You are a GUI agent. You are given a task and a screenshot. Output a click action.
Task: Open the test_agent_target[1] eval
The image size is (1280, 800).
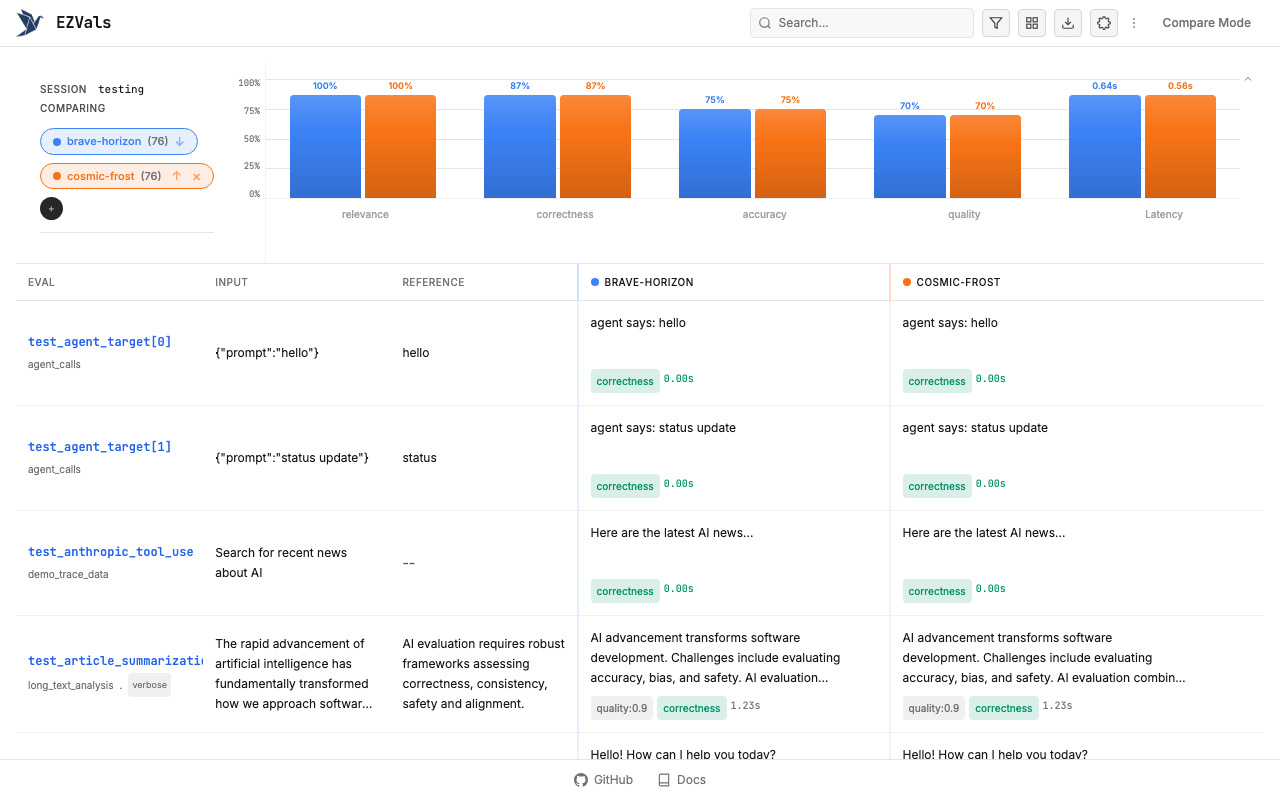point(100,447)
